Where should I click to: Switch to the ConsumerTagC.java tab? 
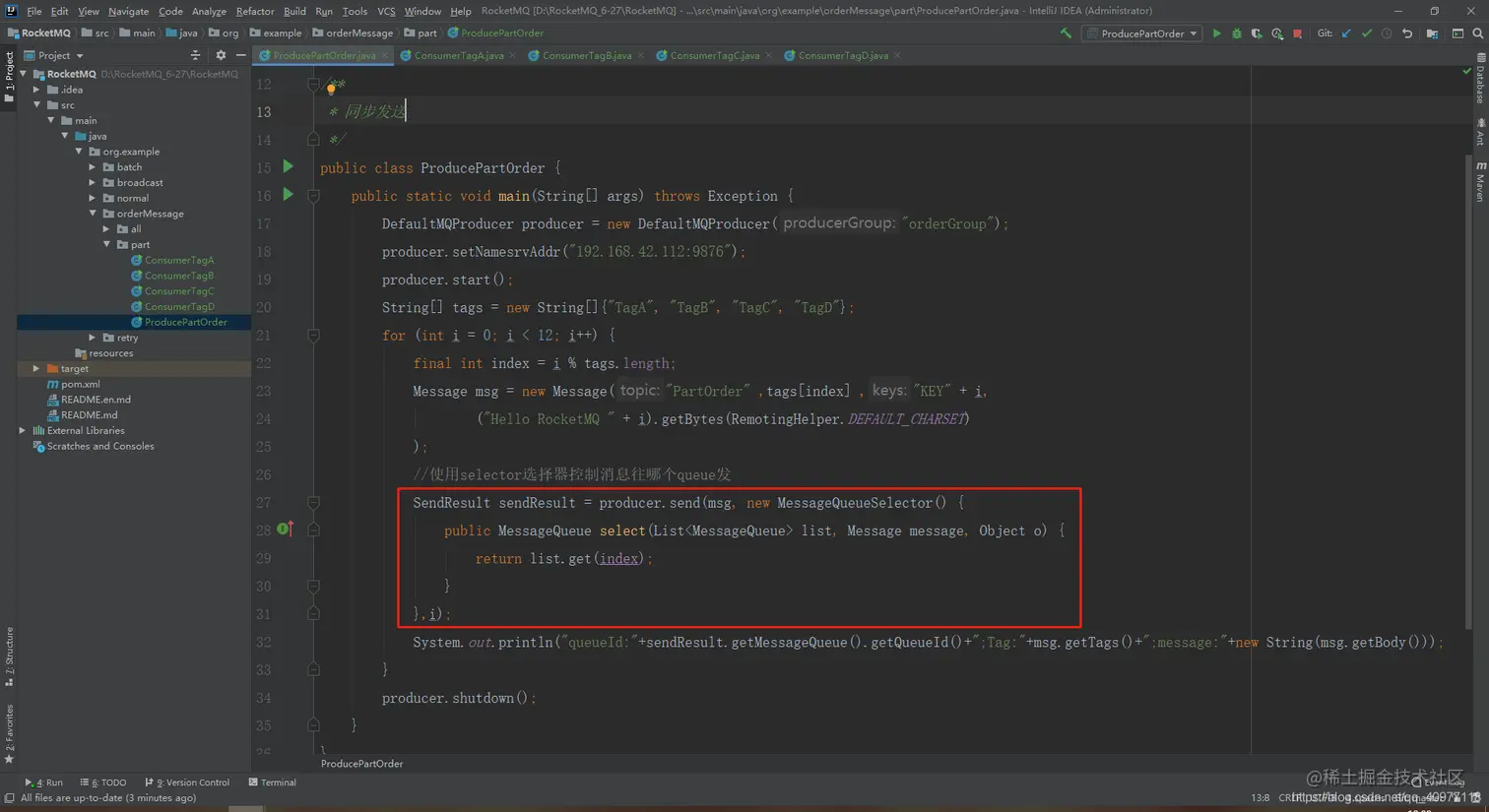click(714, 56)
